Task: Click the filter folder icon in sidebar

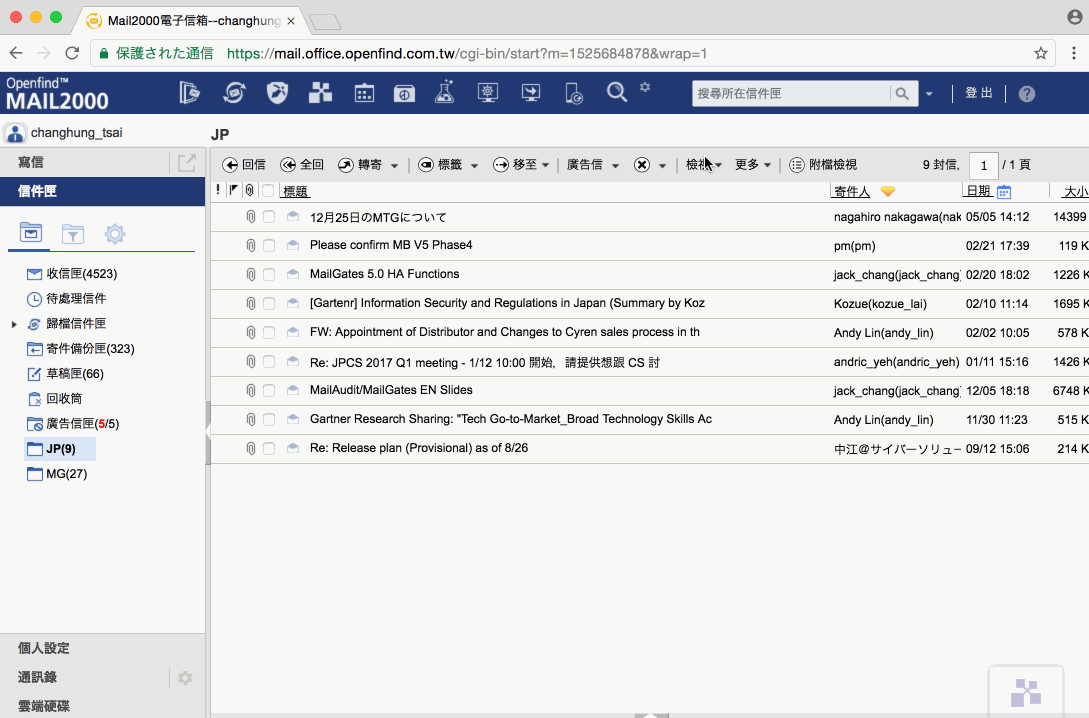Action: (73, 234)
